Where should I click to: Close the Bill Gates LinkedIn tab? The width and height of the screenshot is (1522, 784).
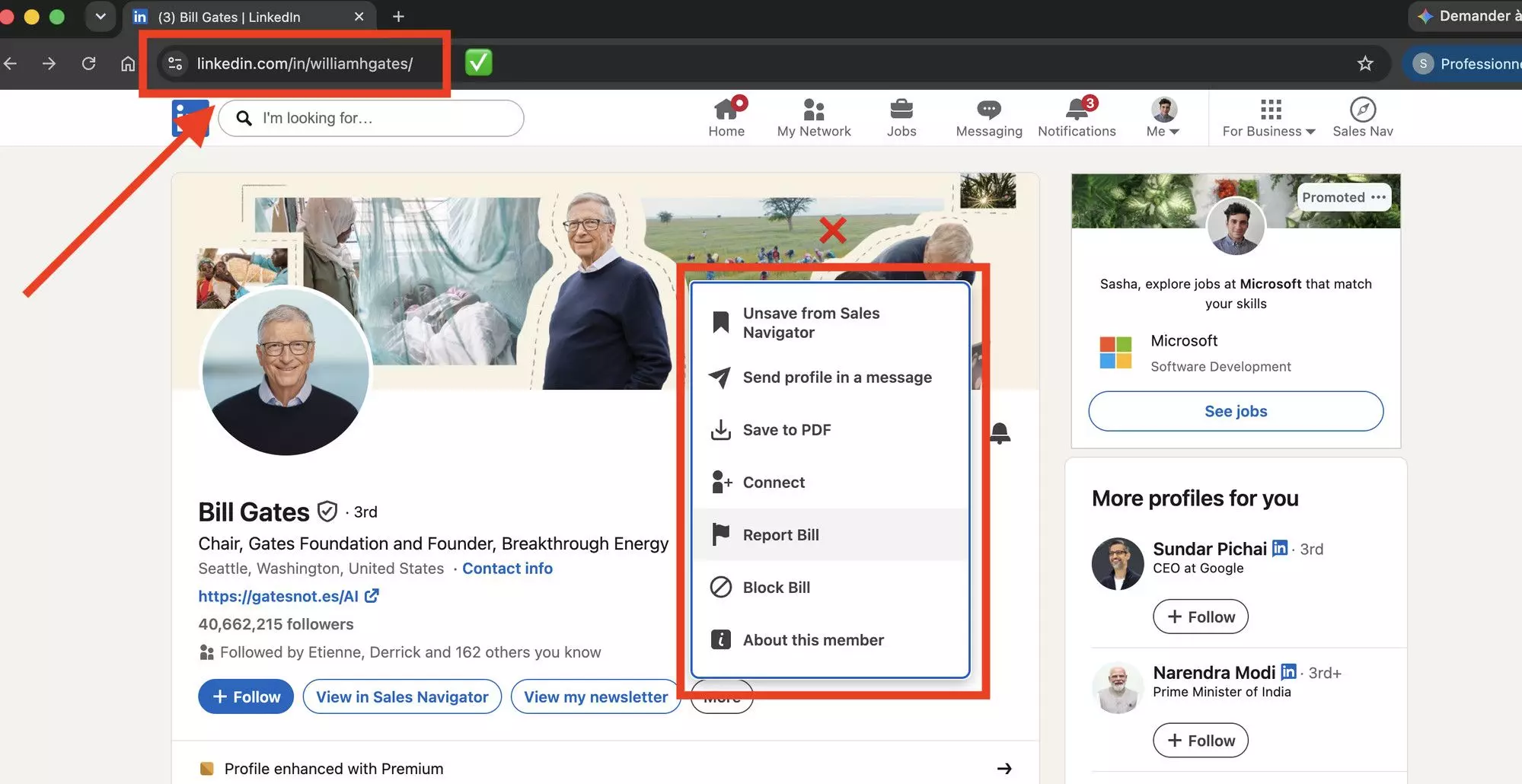coord(359,17)
